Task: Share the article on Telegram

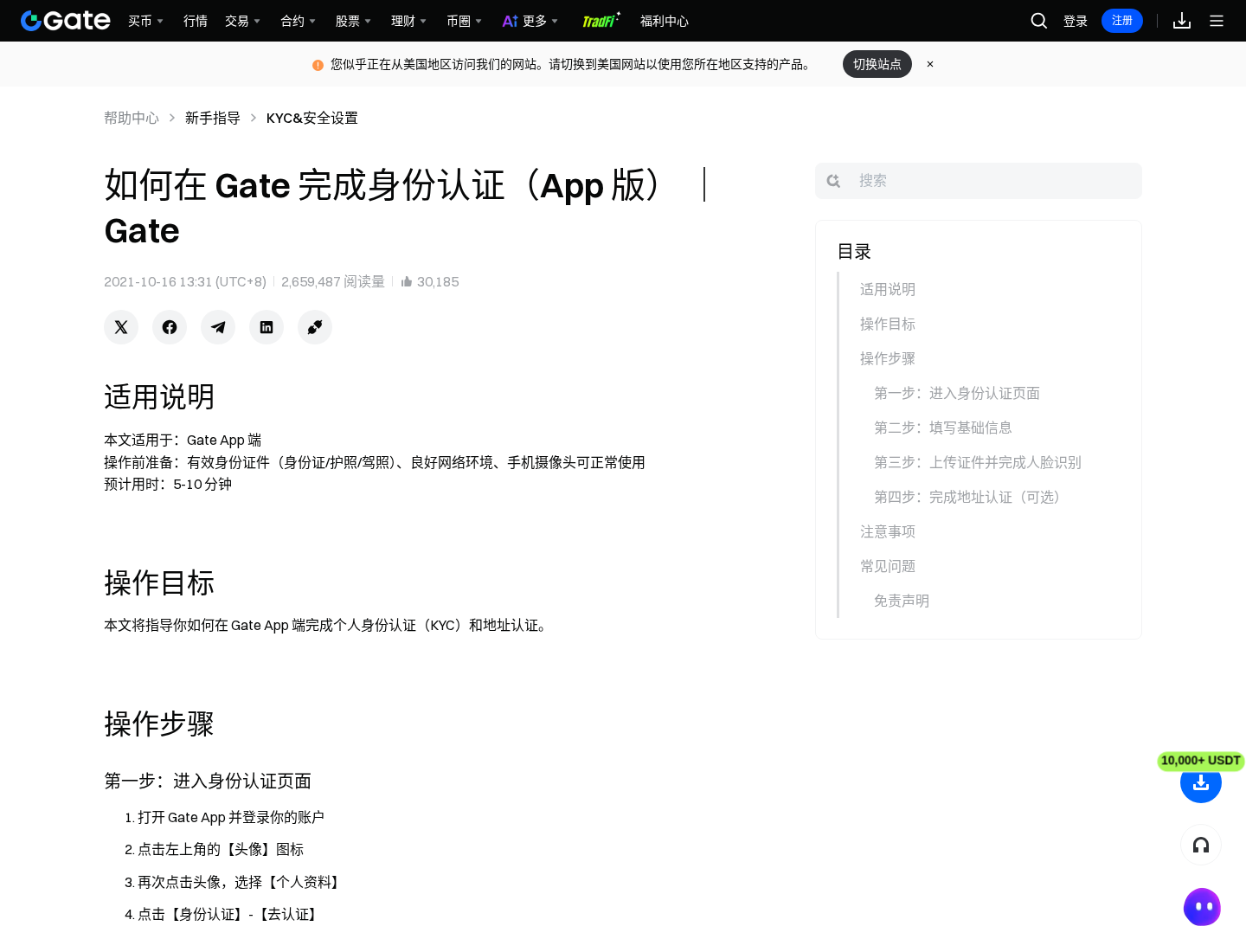Action: pos(218,327)
